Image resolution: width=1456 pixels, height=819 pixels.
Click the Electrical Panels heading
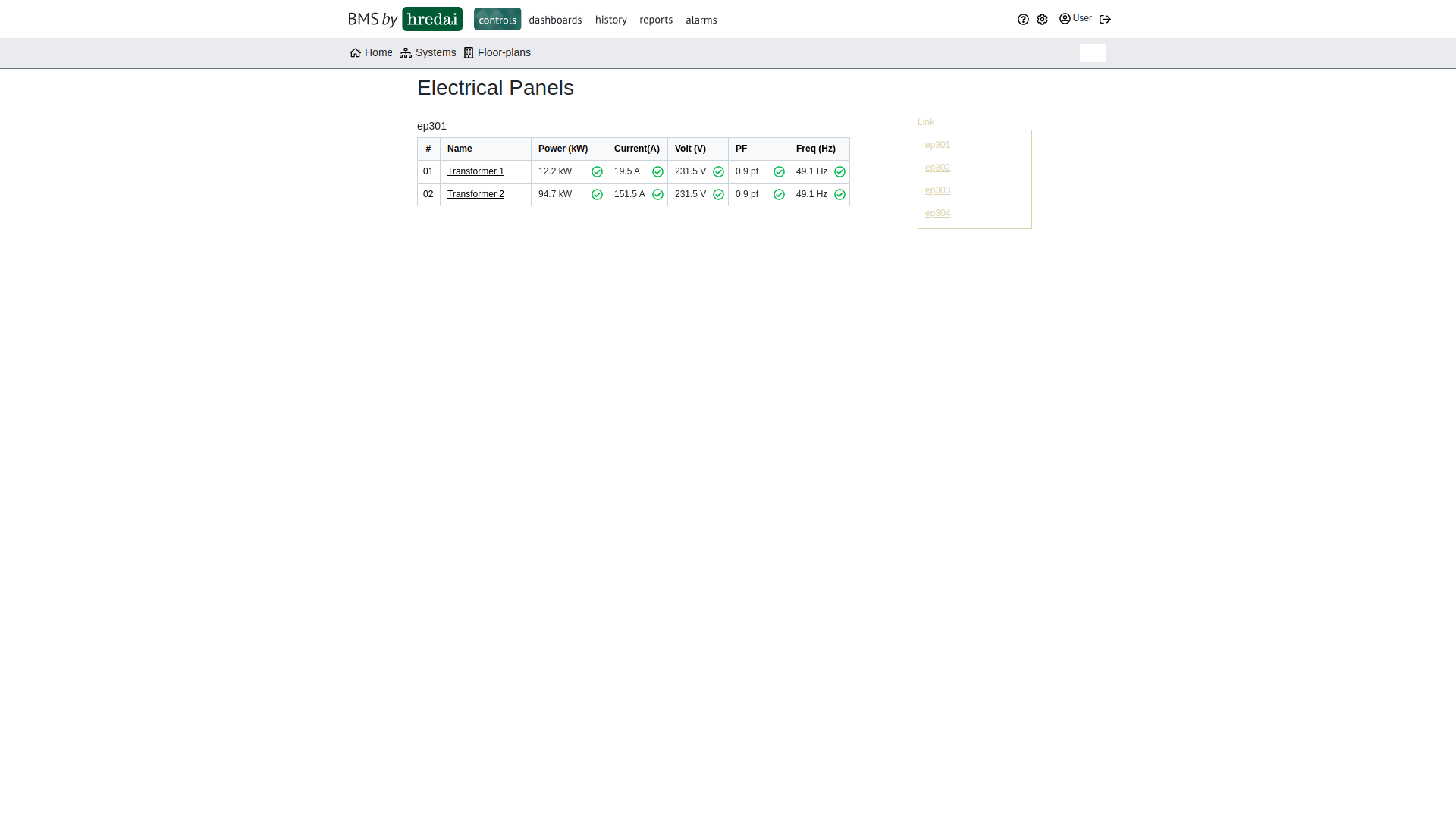coord(495,88)
